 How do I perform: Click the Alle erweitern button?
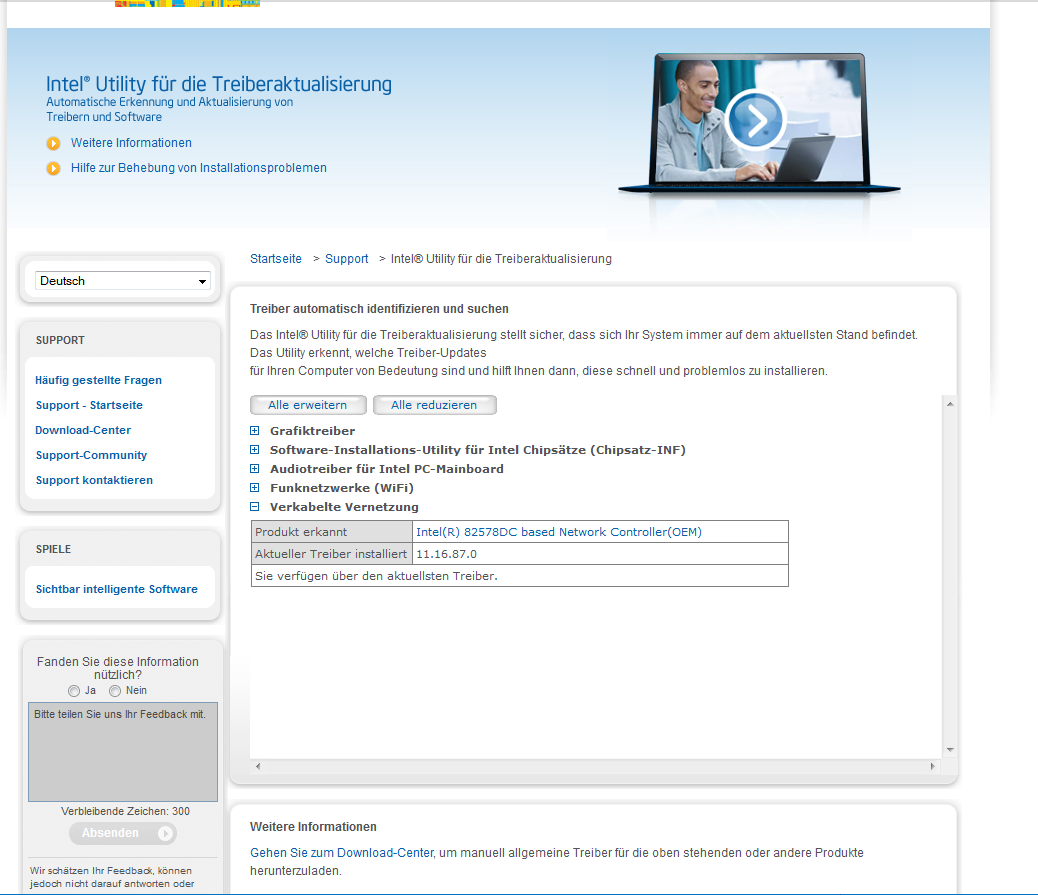pos(308,405)
